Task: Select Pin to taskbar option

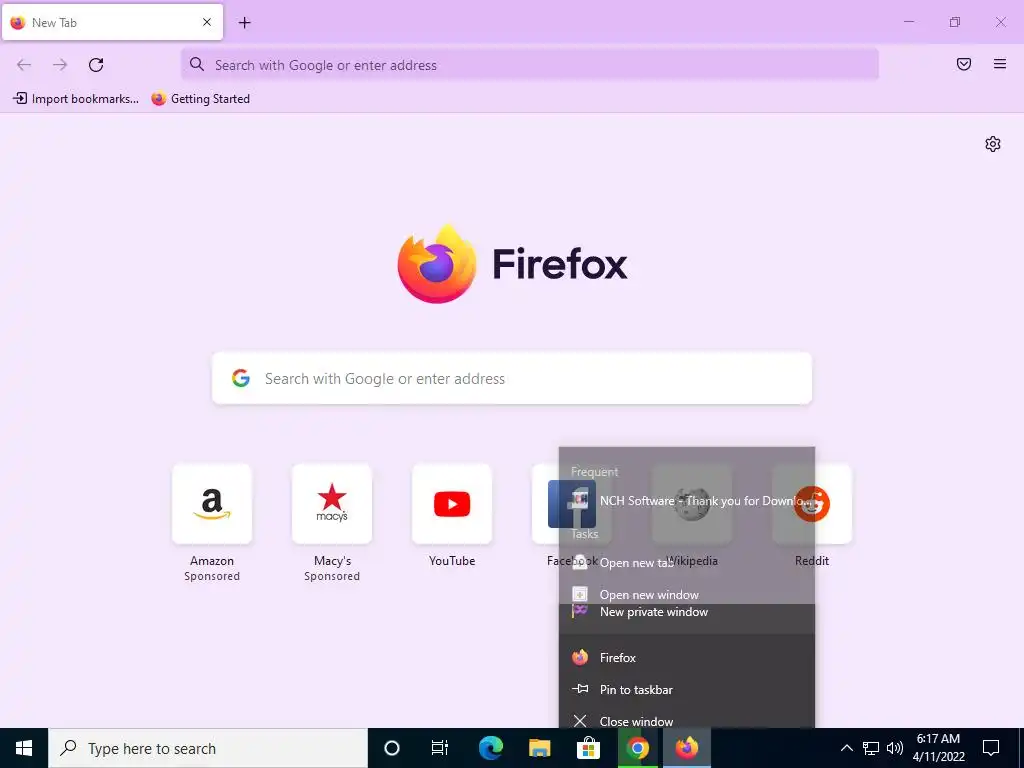Action: (x=687, y=690)
